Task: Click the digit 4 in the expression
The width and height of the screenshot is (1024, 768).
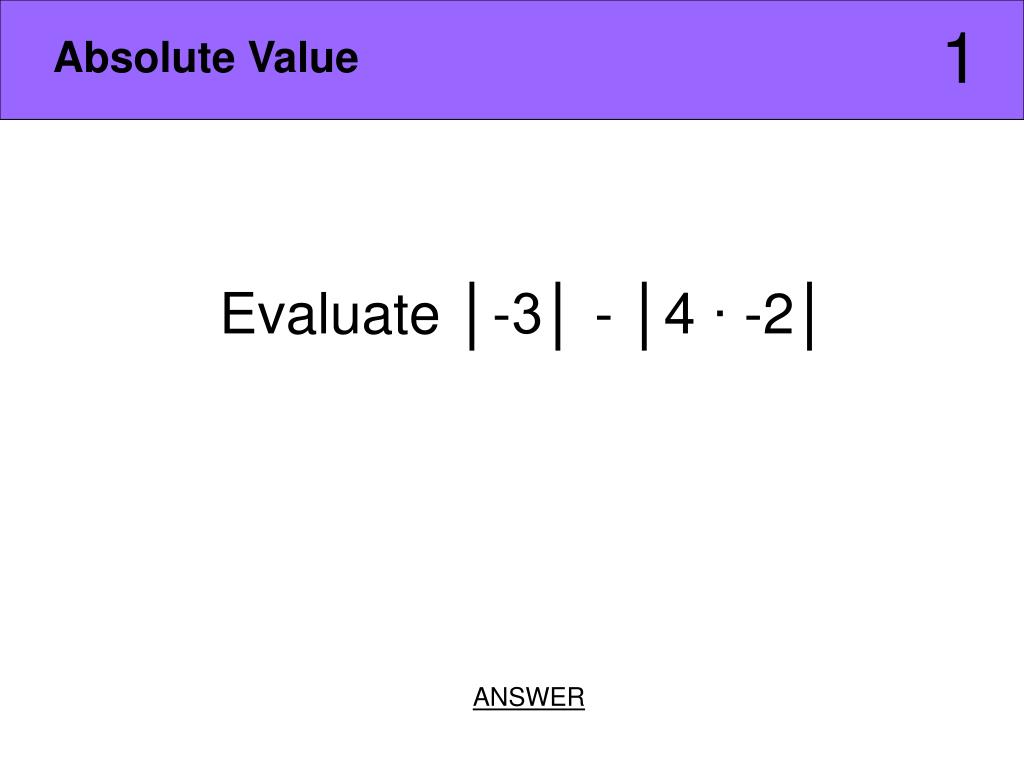Action: (679, 314)
